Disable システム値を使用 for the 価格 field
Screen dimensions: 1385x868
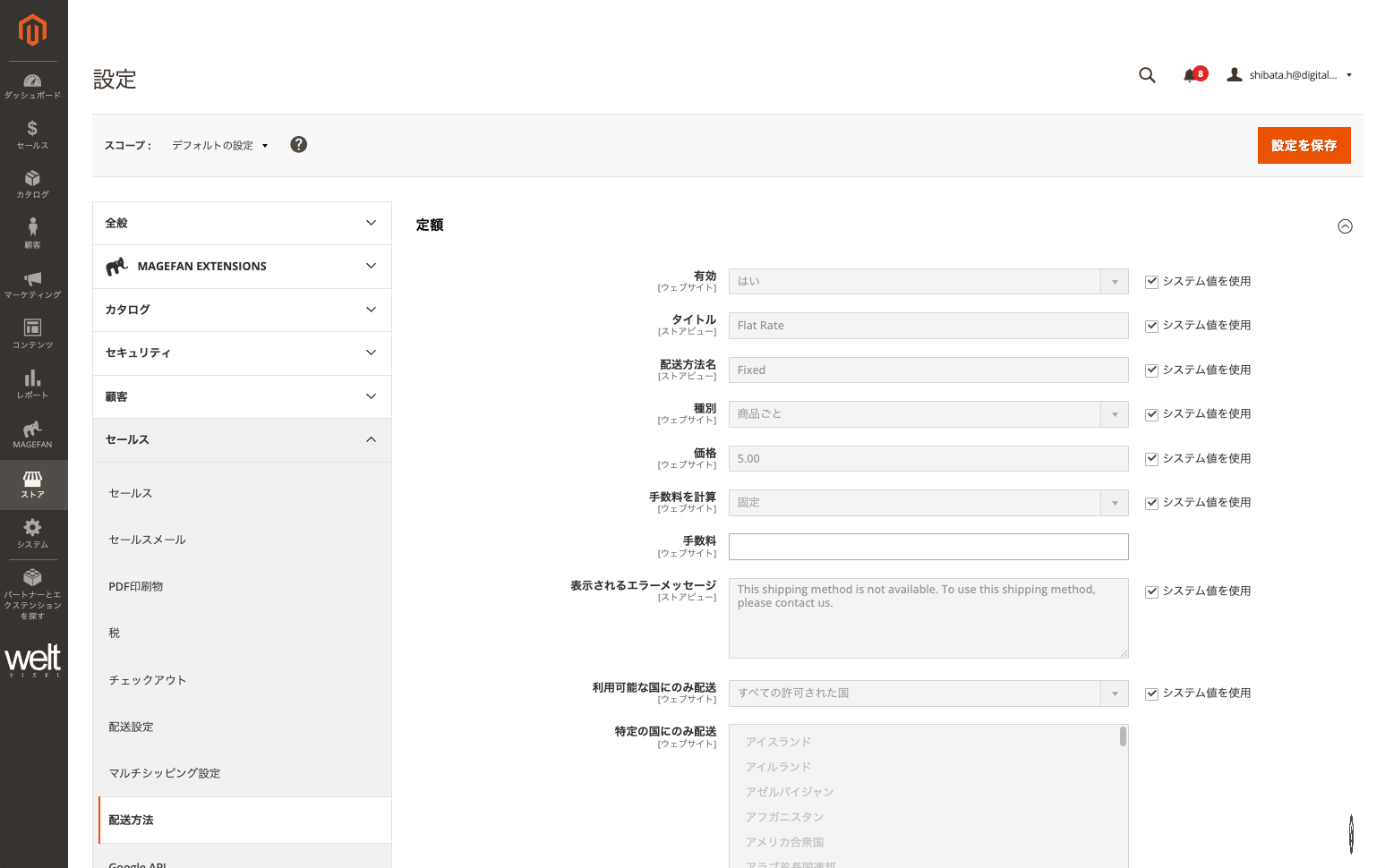tap(1151, 458)
